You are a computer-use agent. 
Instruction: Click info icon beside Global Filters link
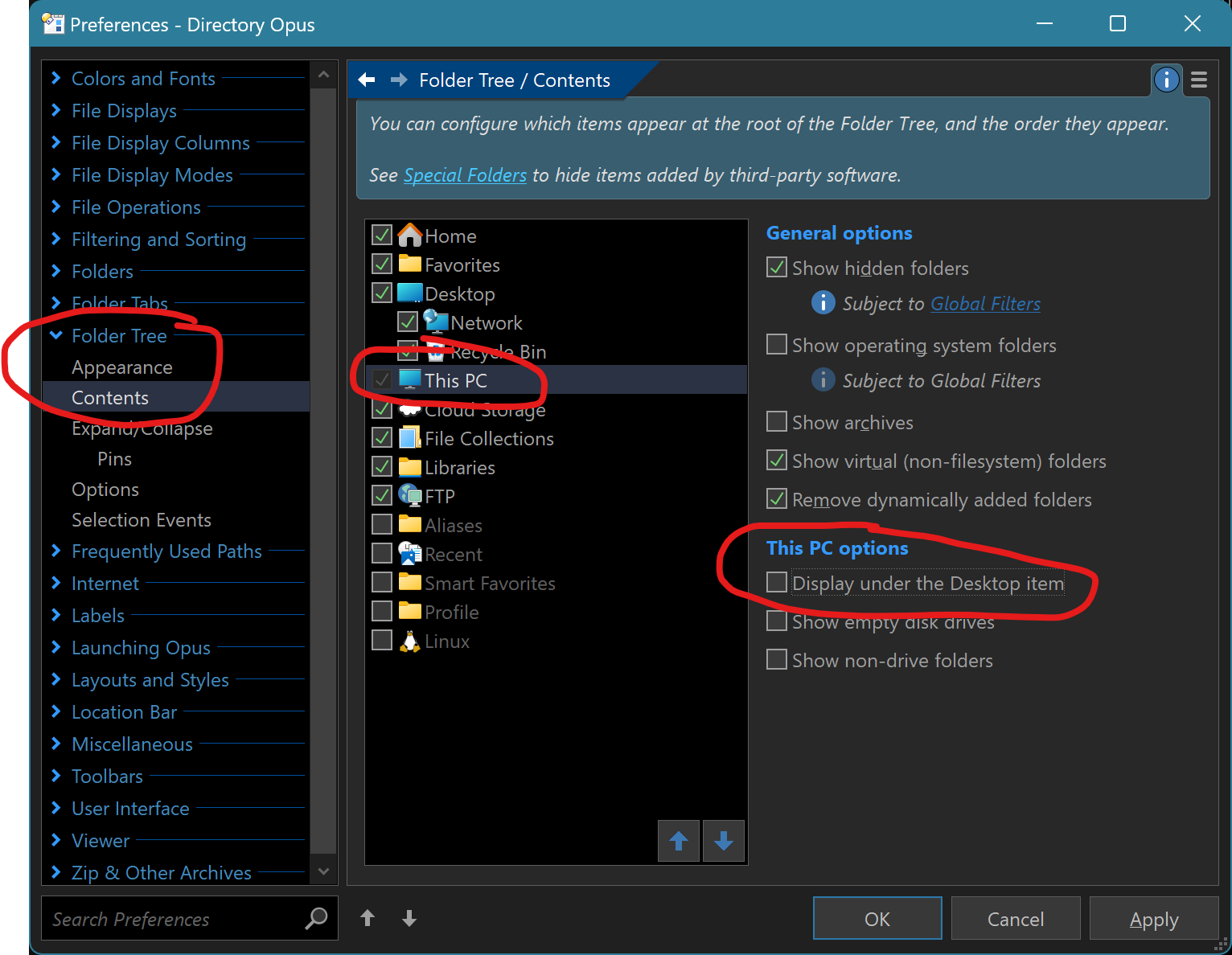tap(823, 302)
